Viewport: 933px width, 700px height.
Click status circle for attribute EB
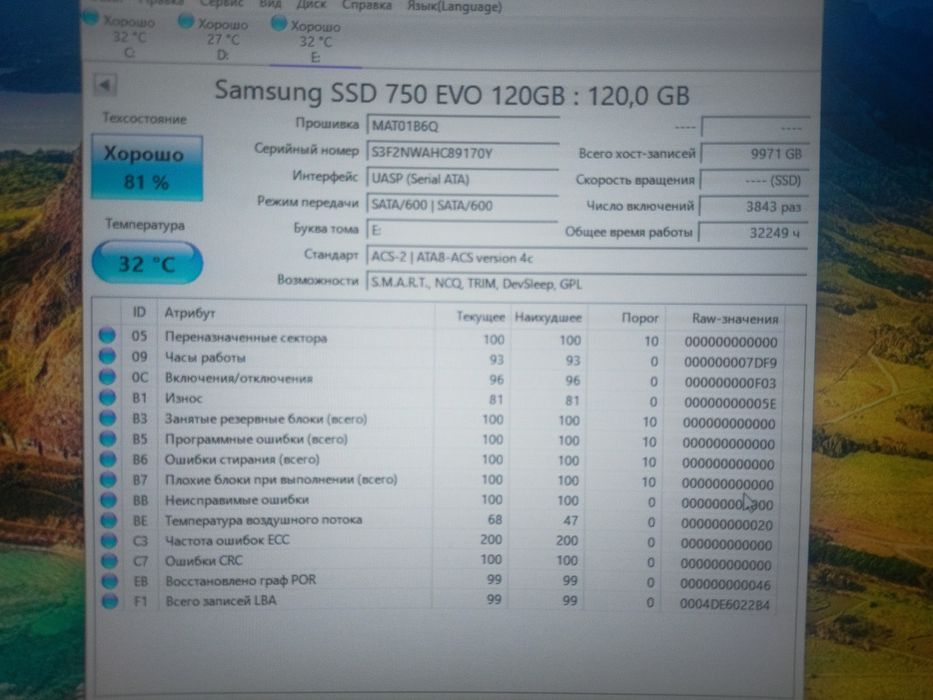(x=109, y=581)
